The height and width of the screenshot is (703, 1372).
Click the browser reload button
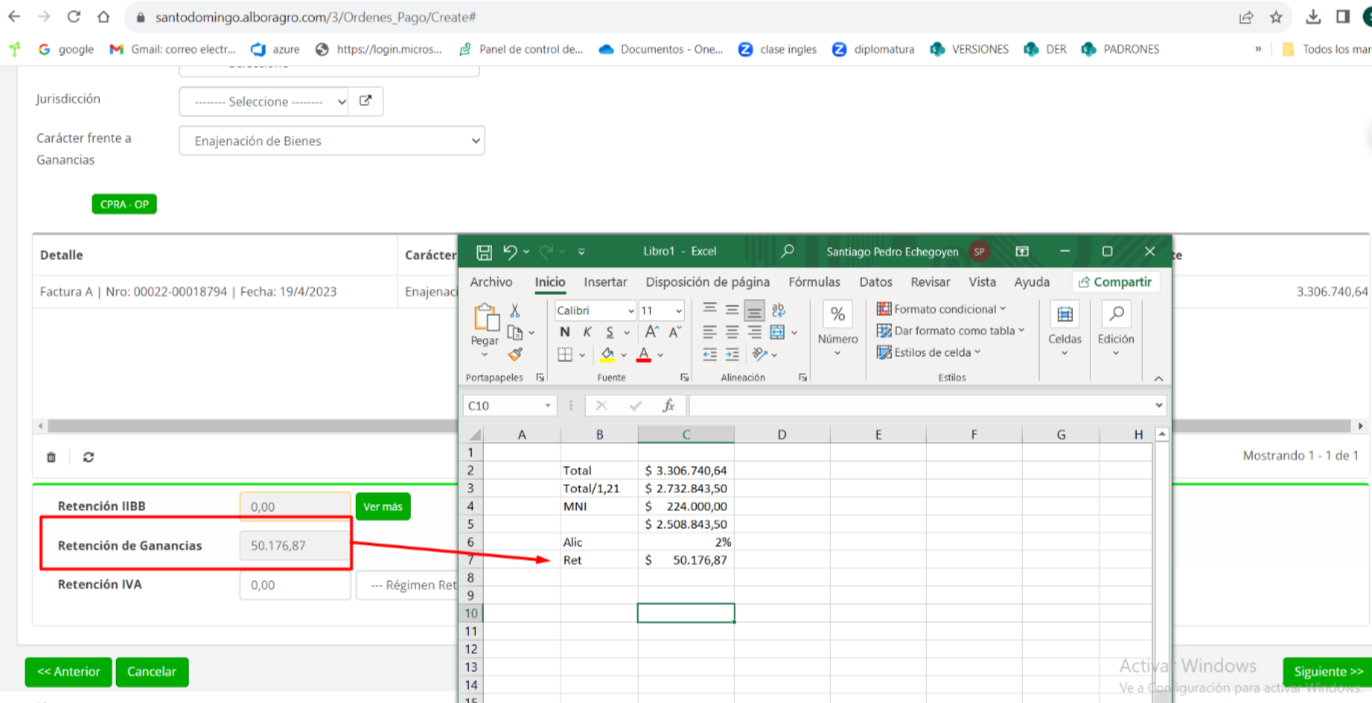[74, 17]
